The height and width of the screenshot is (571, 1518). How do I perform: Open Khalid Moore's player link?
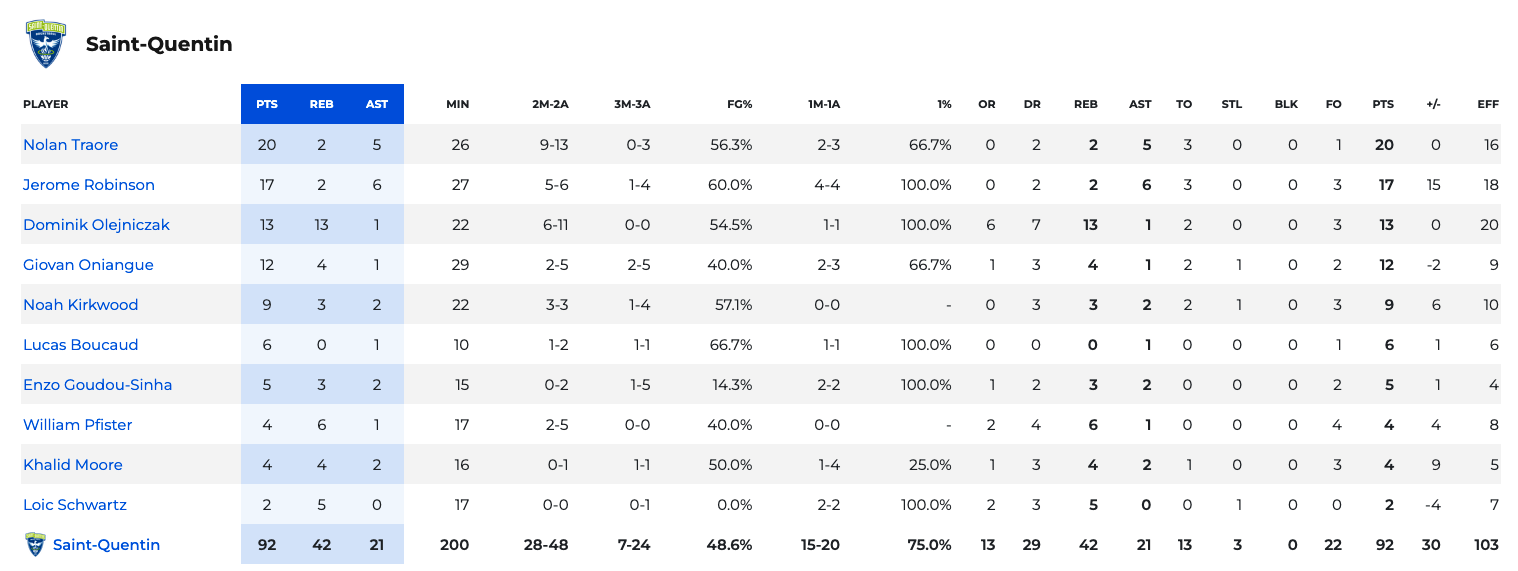pos(73,465)
